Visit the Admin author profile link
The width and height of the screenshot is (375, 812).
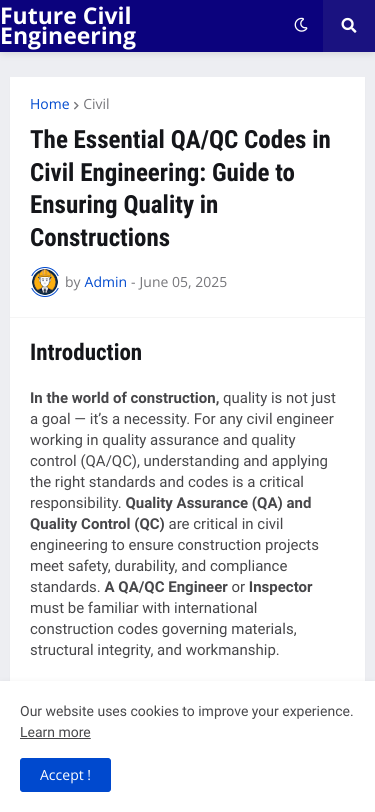pos(106,282)
